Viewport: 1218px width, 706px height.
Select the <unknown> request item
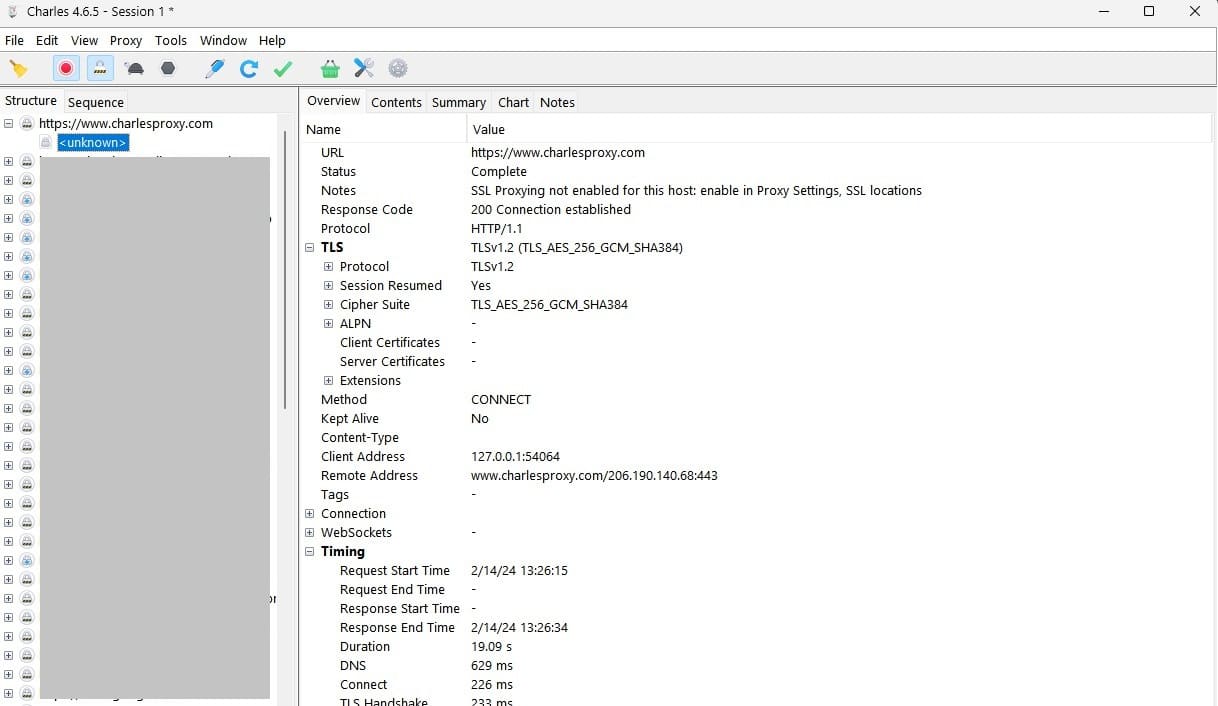(x=93, y=143)
